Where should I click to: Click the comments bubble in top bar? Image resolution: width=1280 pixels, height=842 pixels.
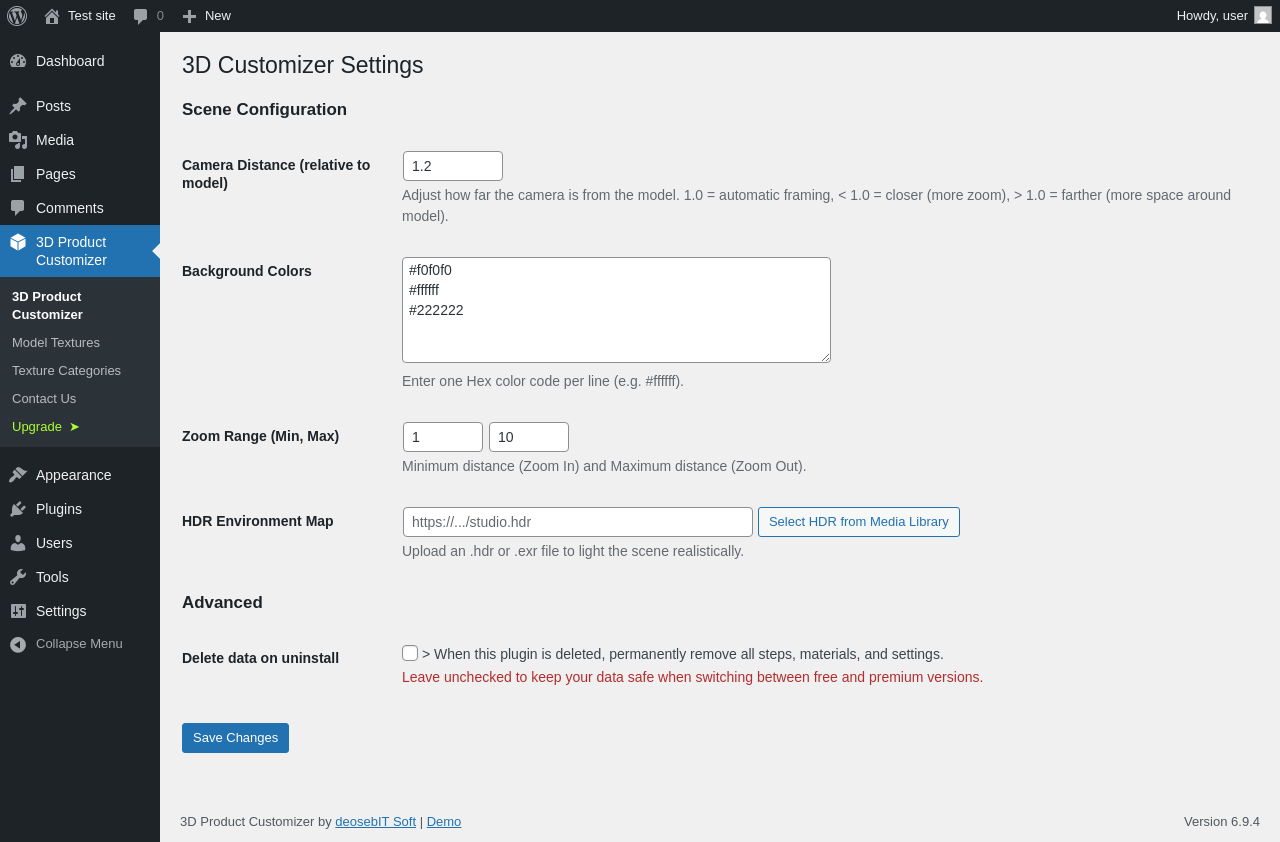pyautogui.click(x=141, y=16)
